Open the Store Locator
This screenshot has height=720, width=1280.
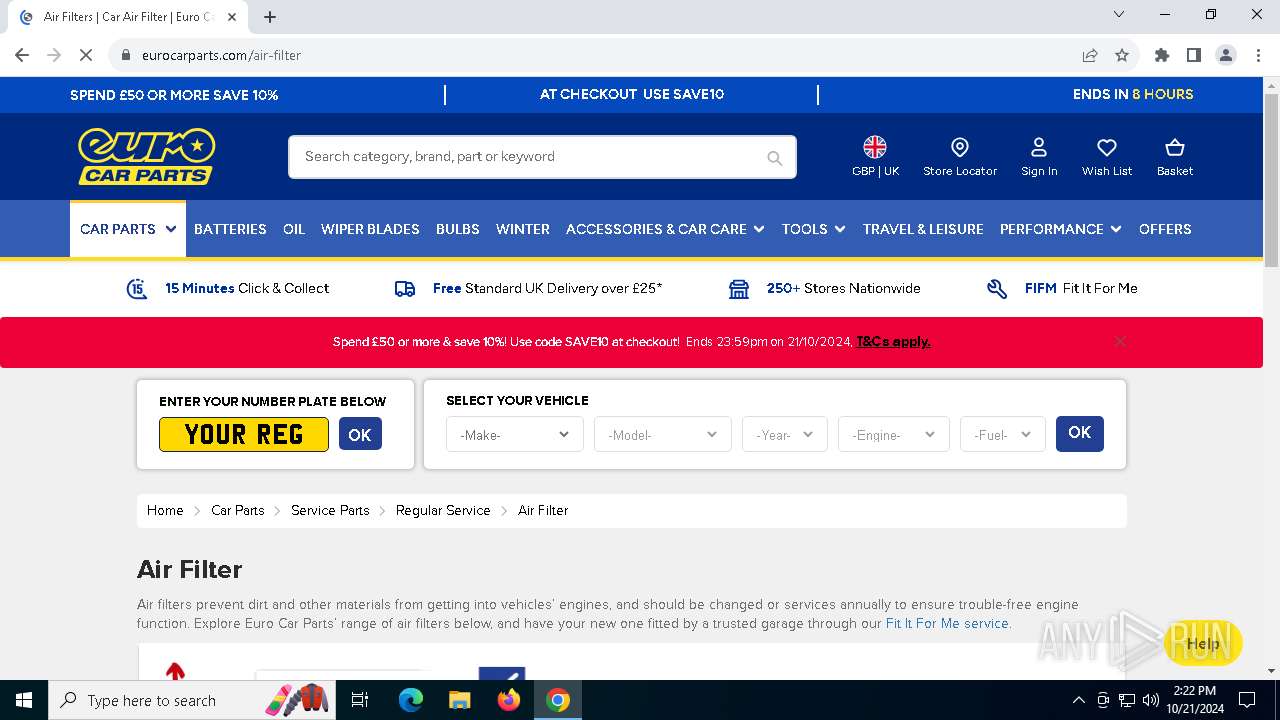coord(960,157)
